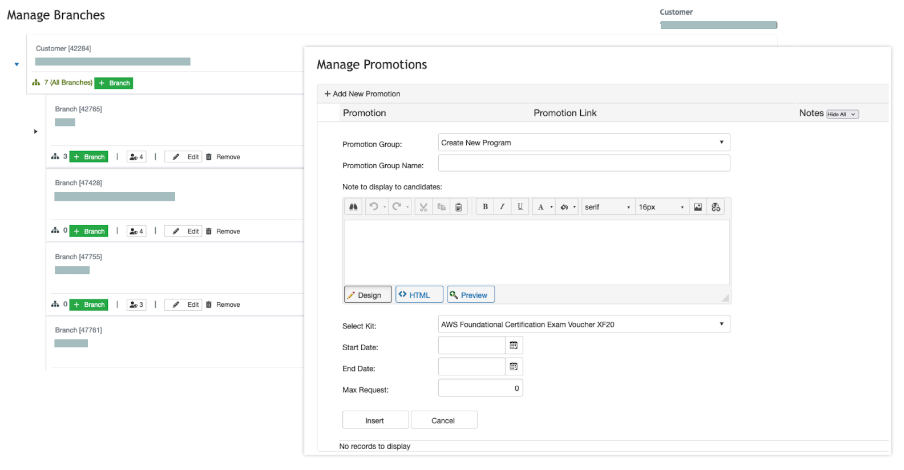Edit Branch [42765]

(184, 157)
